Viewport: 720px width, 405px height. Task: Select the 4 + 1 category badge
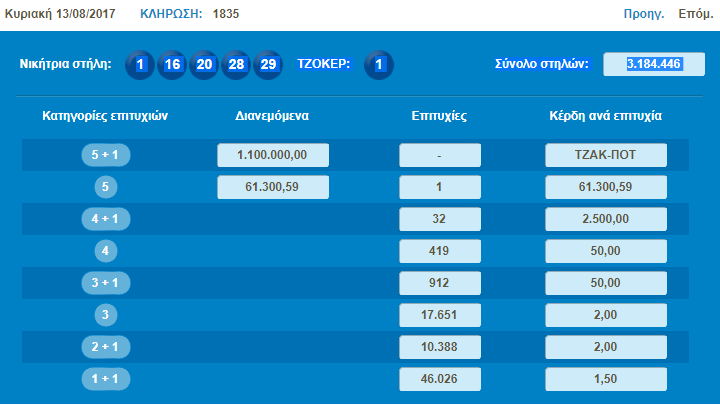[x=106, y=218]
